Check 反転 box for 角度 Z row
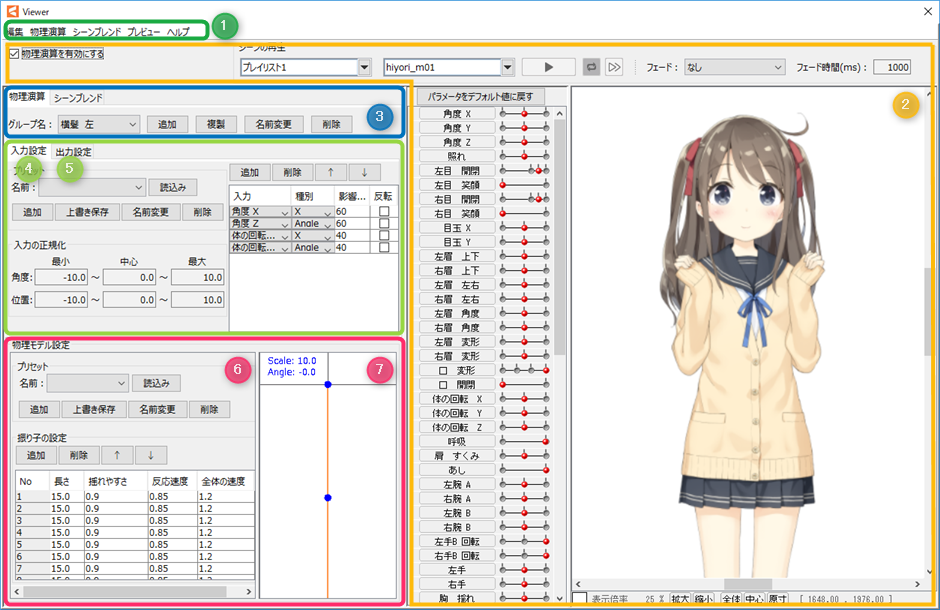 point(384,224)
